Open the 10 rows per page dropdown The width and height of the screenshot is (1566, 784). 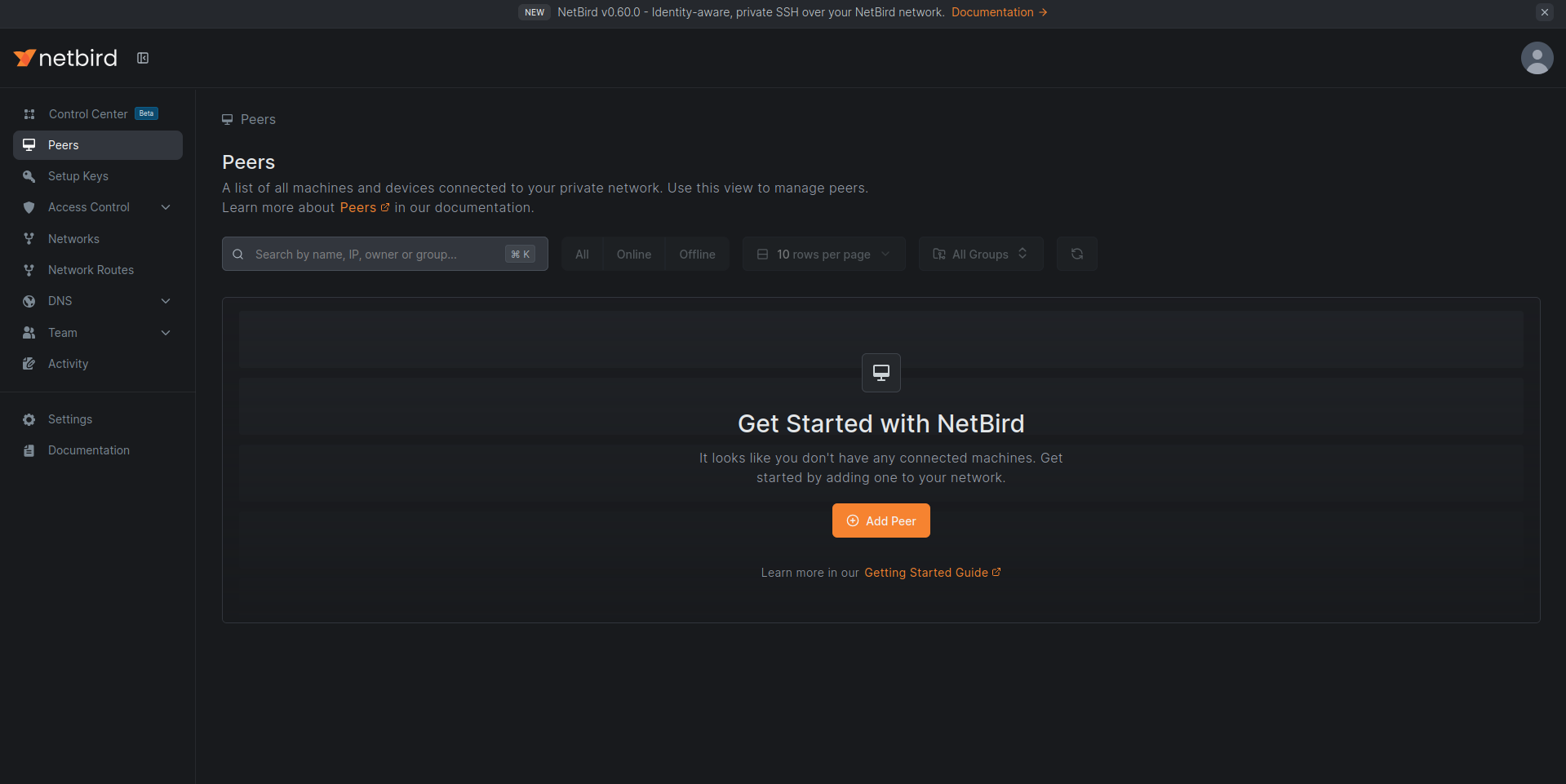pyautogui.click(x=823, y=255)
